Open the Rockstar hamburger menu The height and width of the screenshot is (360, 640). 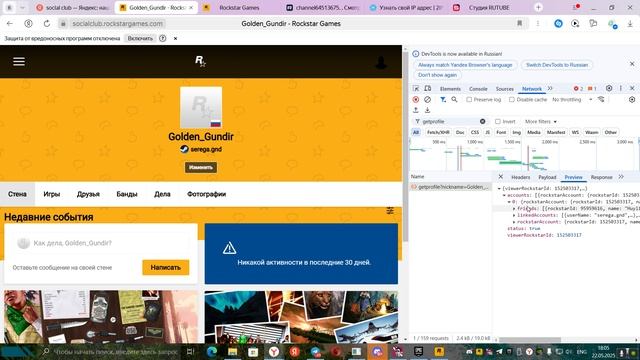[x=19, y=62]
